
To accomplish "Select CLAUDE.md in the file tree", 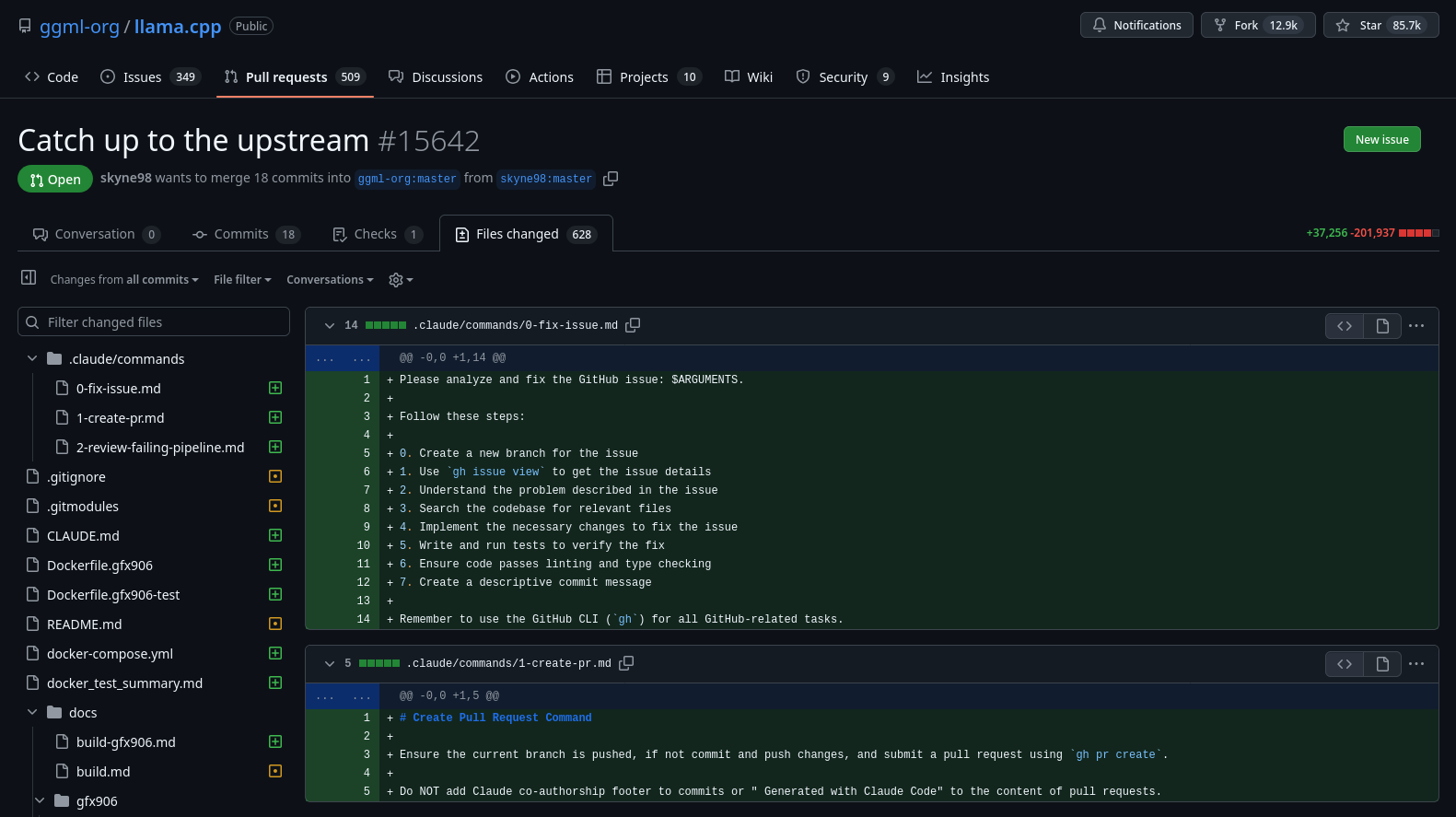I will coord(83,536).
